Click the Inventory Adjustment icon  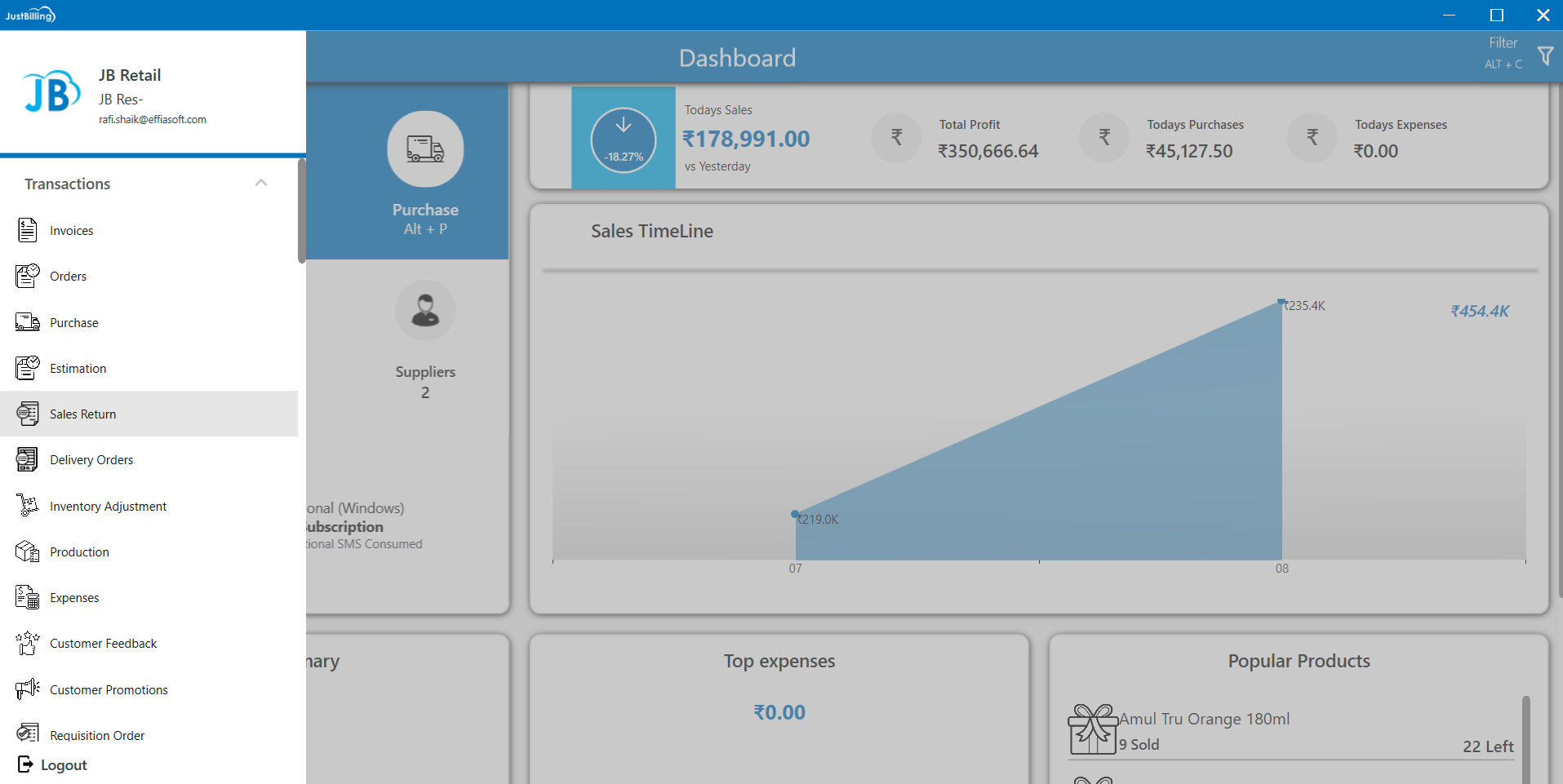pos(27,506)
